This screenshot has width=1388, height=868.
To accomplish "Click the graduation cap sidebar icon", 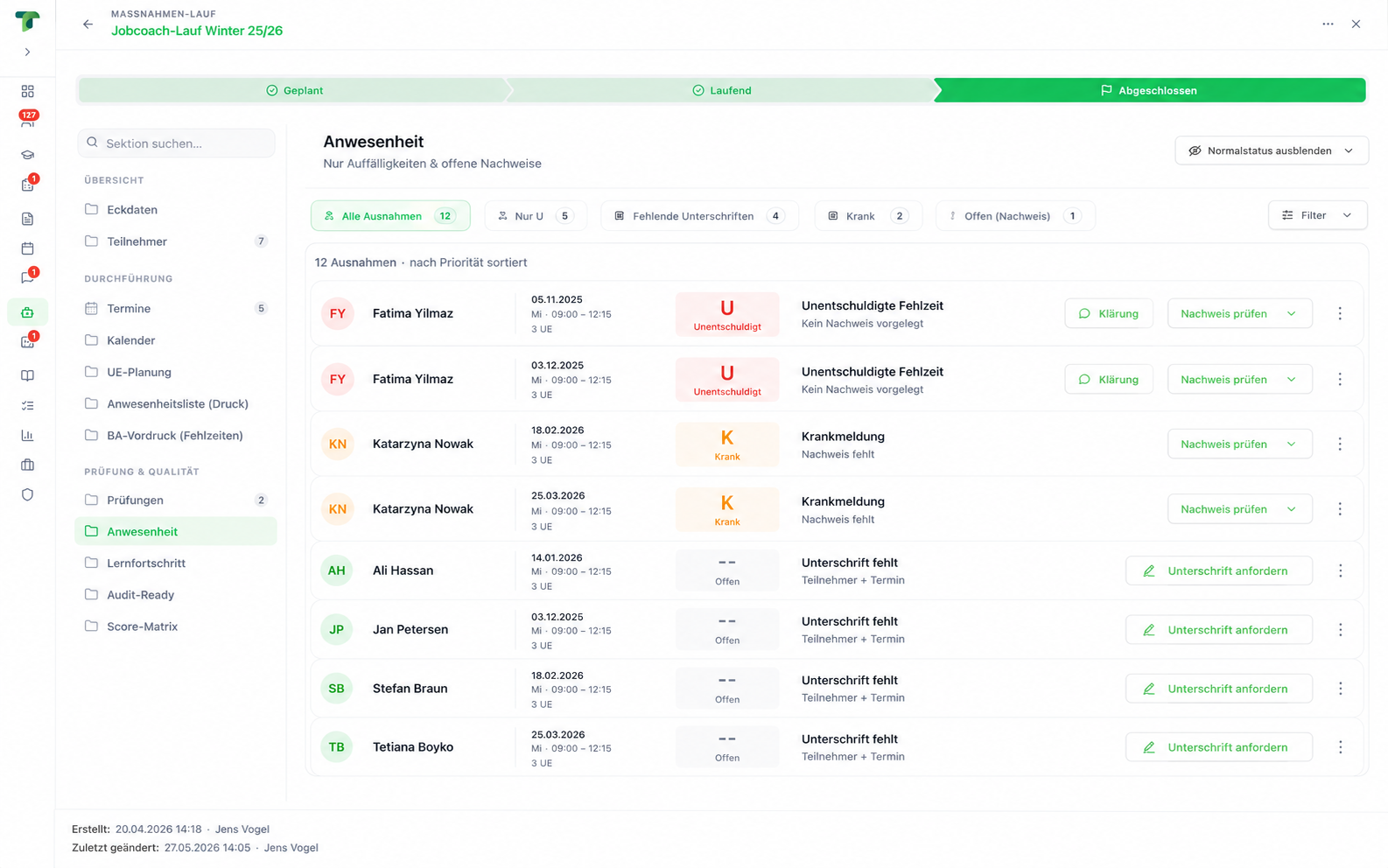I will point(27,155).
